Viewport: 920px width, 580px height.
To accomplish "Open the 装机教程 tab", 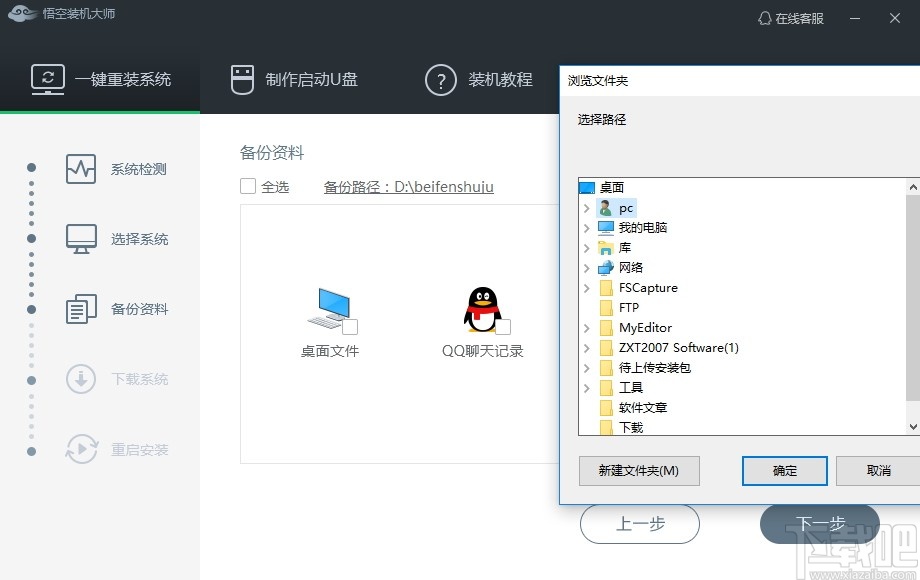I will (x=480, y=80).
